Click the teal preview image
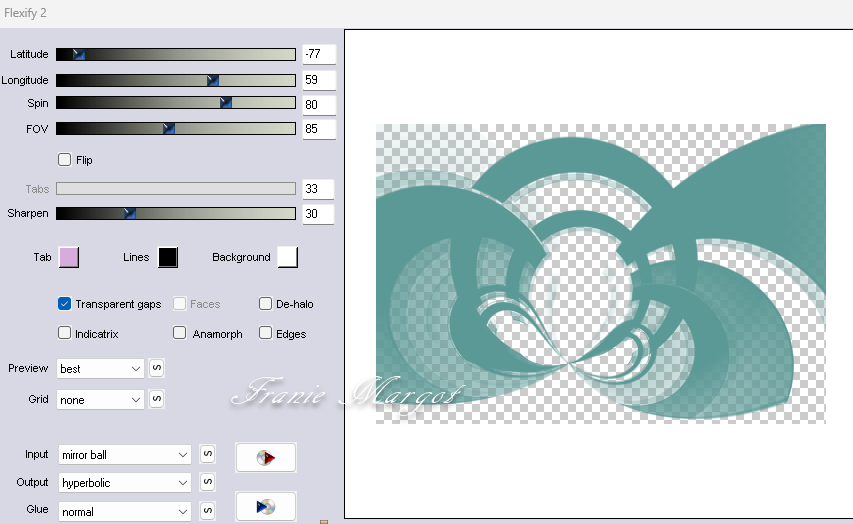This screenshot has height=524, width=853. [601, 274]
